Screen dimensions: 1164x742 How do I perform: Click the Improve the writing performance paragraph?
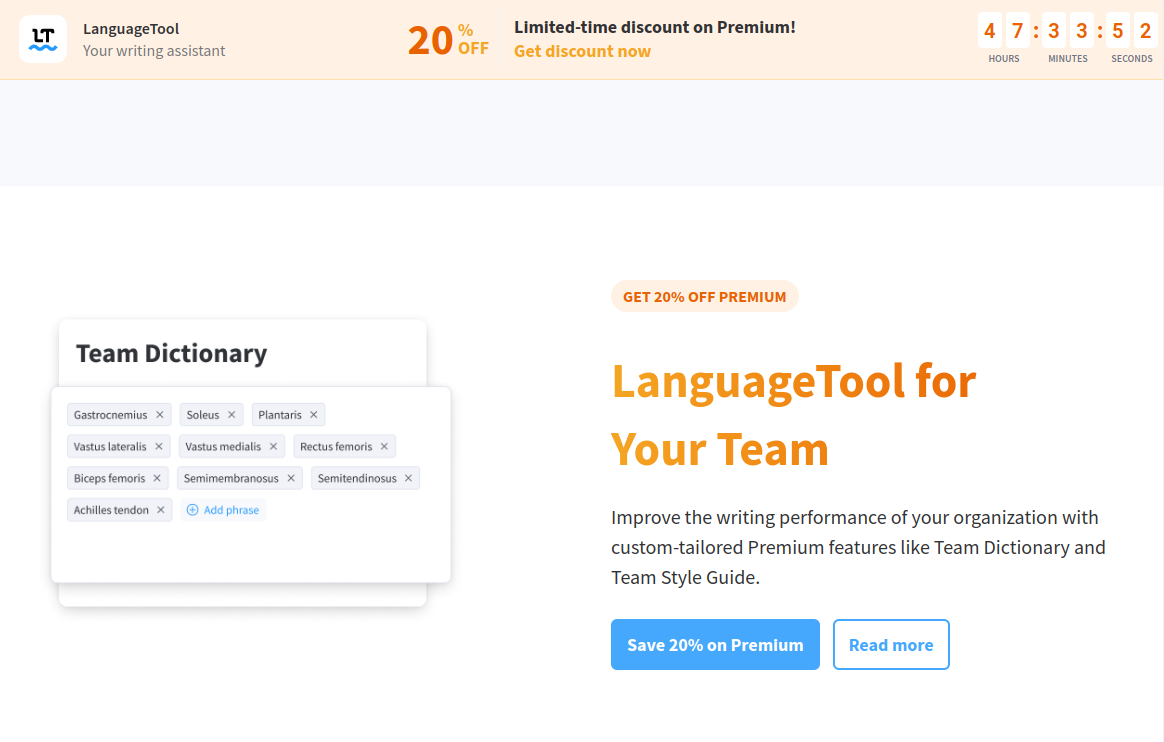(858, 548)
